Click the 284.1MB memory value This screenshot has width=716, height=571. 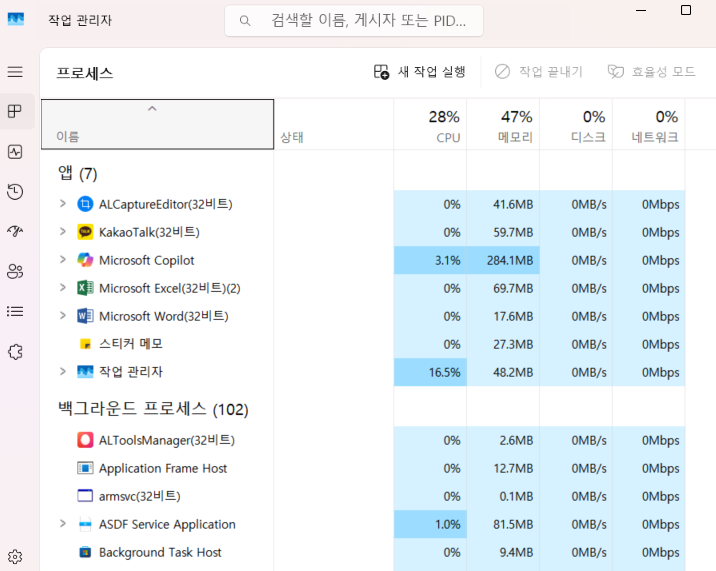point(510,260)
